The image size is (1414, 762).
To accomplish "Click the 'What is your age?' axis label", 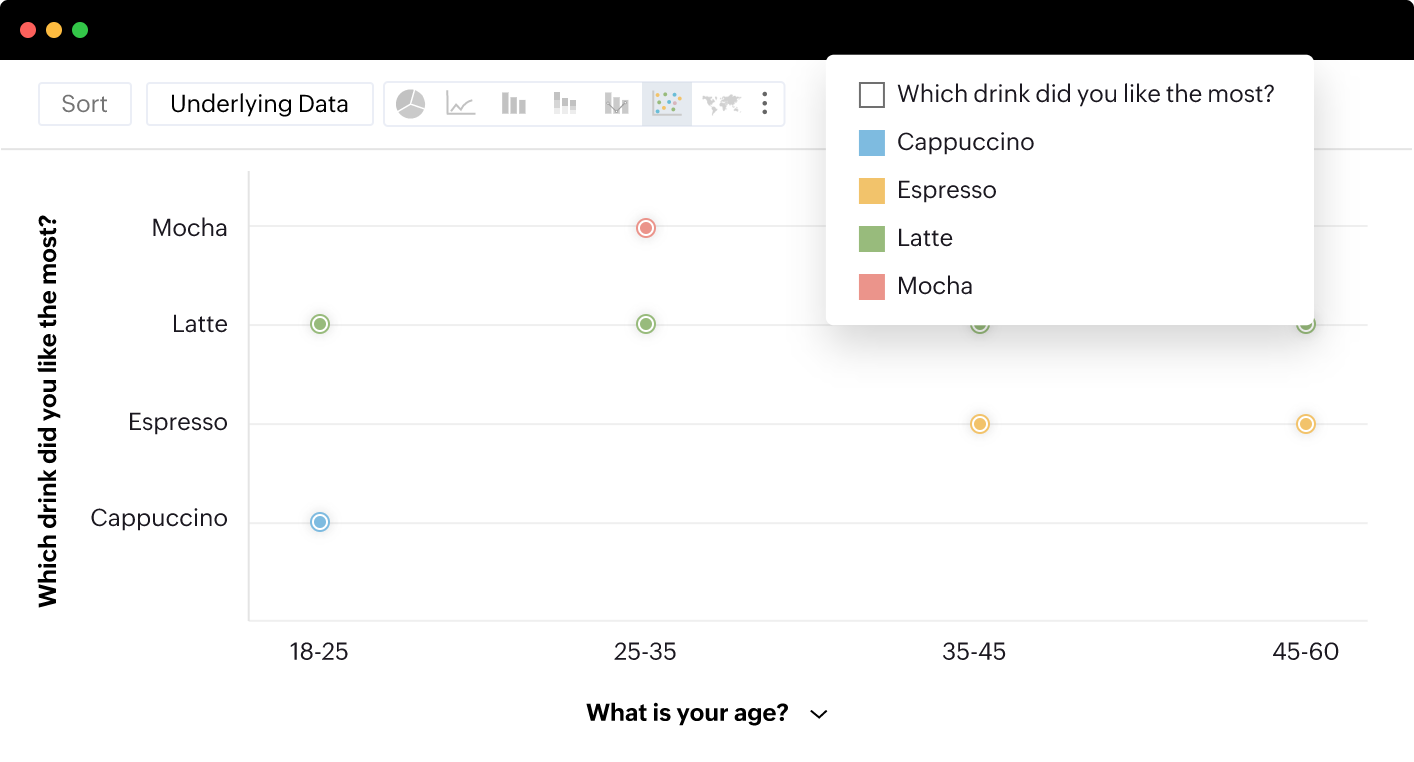I will click(687, 713).
